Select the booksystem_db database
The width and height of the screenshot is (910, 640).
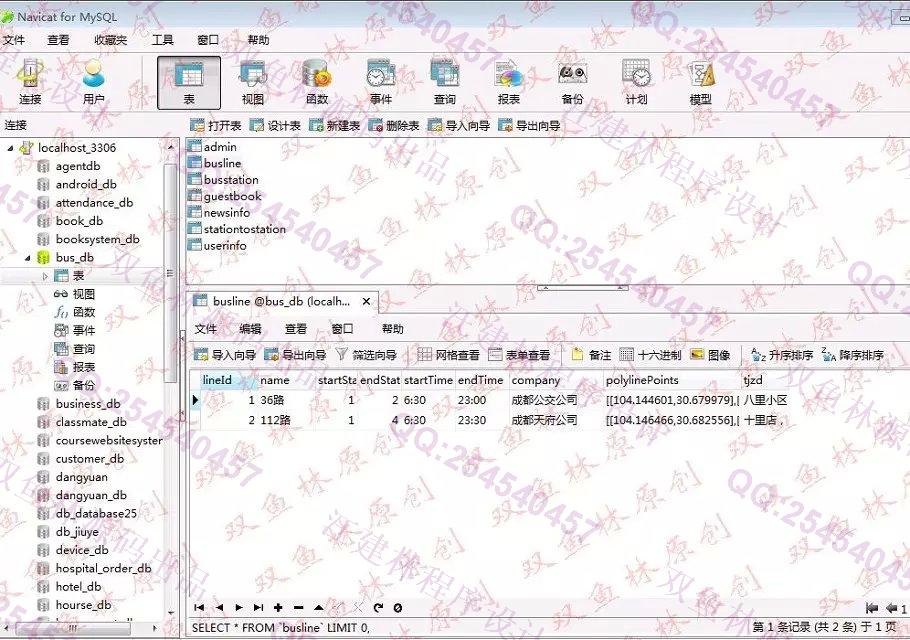pyautogui.click(x=88, y=240)
